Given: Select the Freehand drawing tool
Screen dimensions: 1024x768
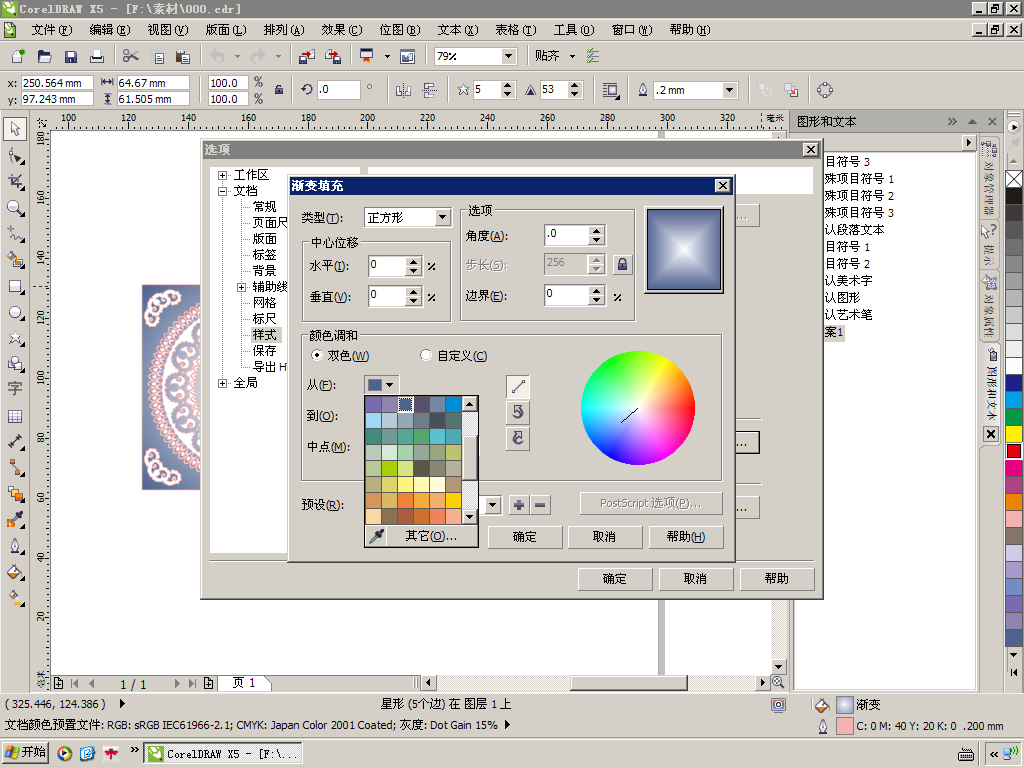Looking at the screenshot, I should coord(15,234).
